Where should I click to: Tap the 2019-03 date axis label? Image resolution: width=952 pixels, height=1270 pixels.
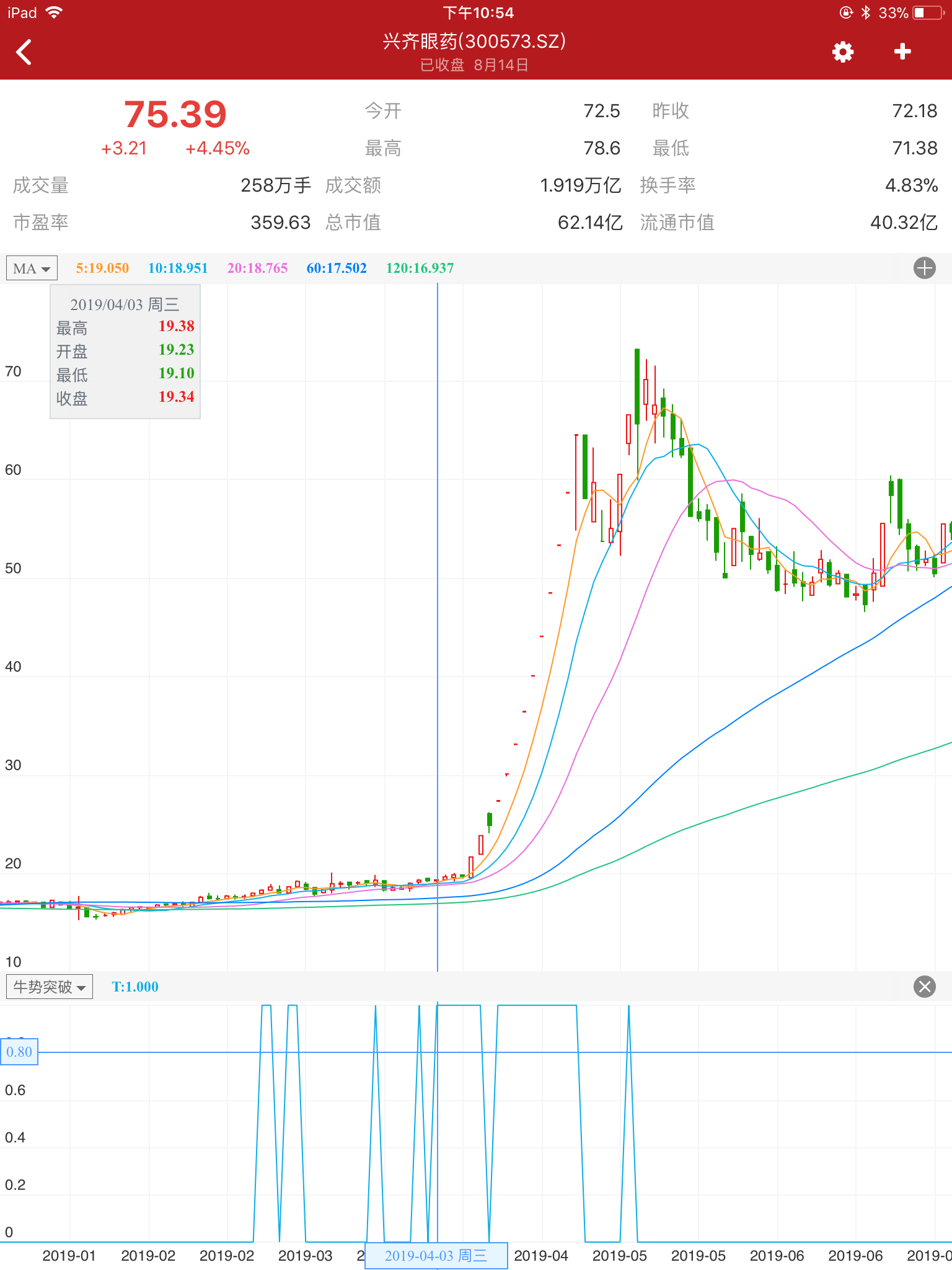click(306, 1256)
